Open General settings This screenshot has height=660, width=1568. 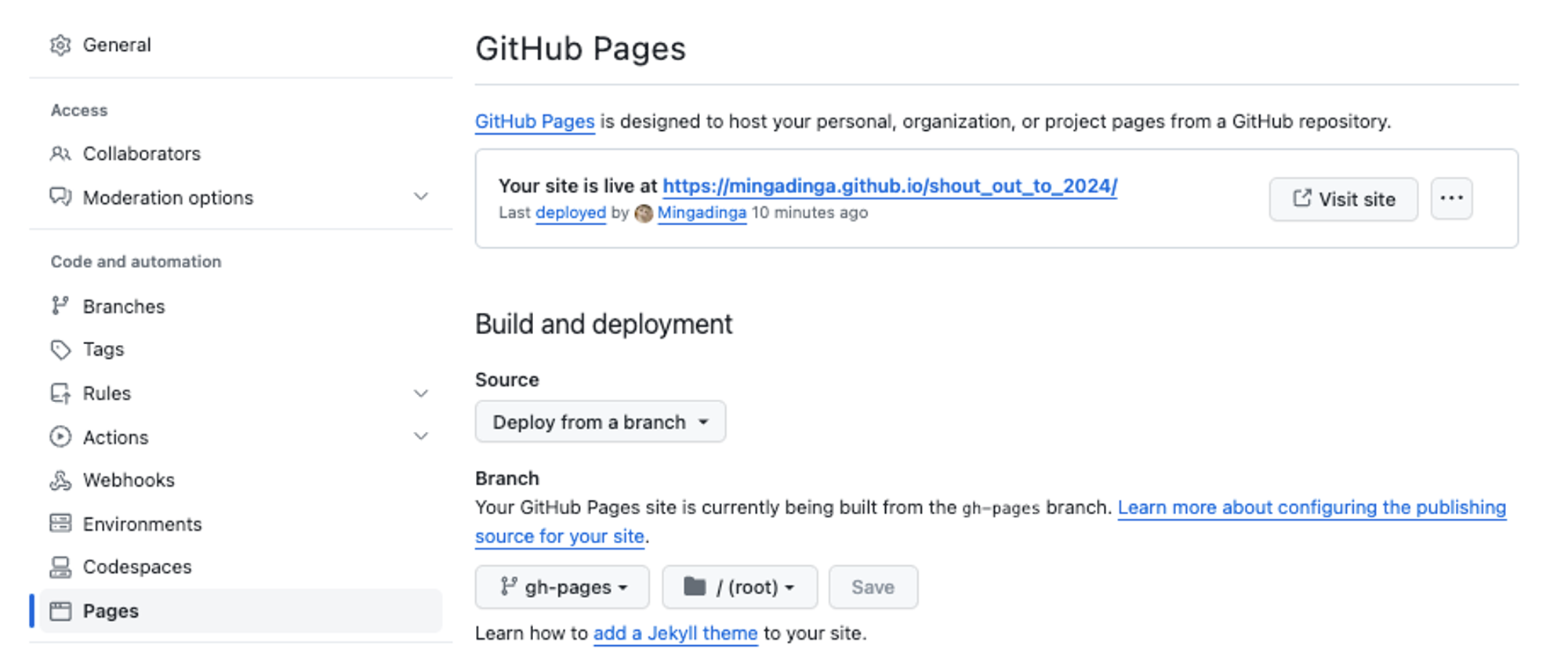pyautogui.click(x=117, y=45)
